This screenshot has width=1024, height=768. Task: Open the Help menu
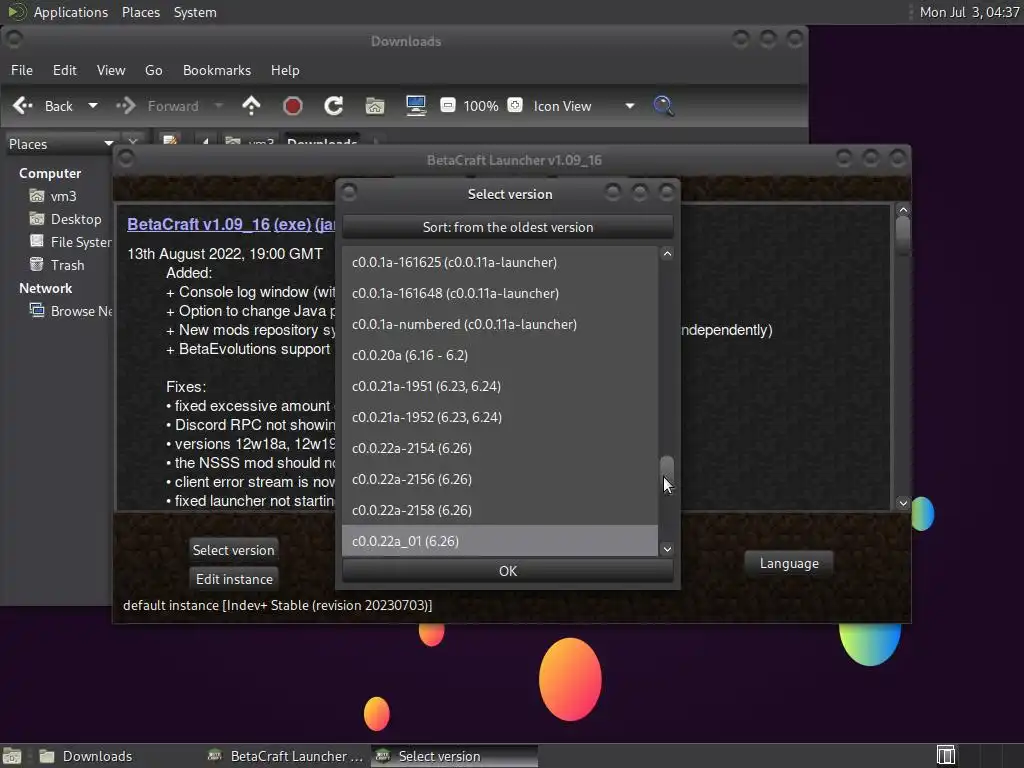tap(285, 70)
